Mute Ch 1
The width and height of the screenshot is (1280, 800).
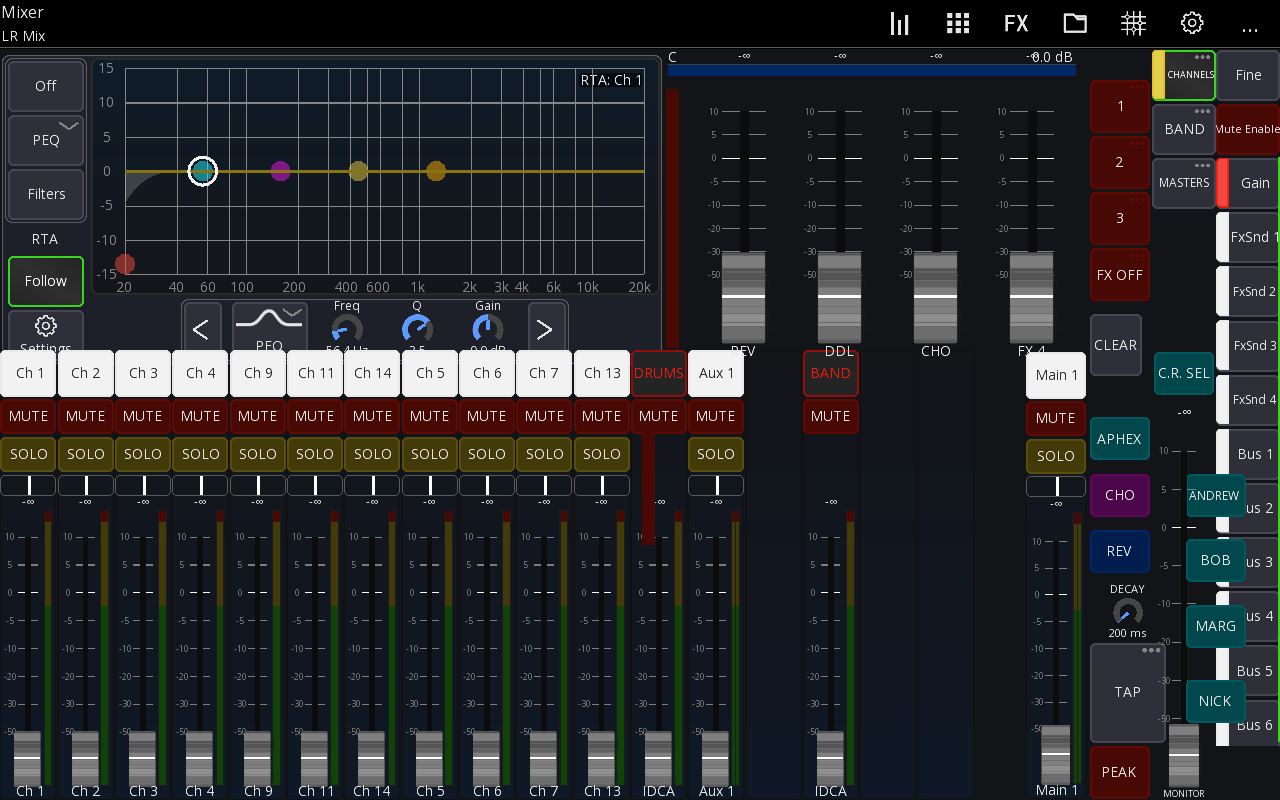(x=29, y=416)
